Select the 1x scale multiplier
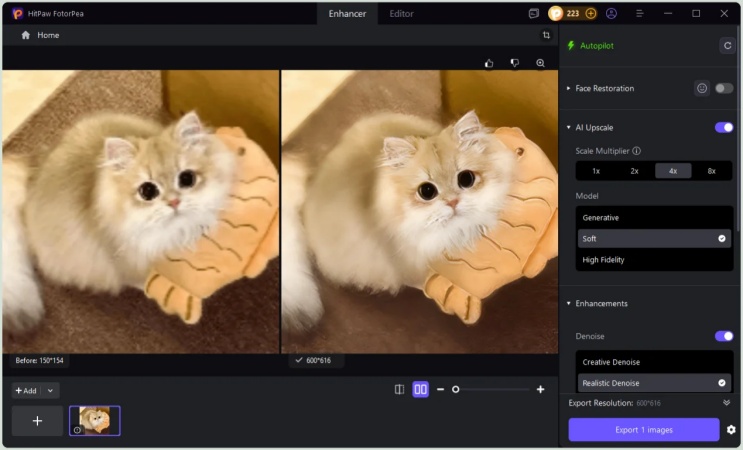The image size is (743, 450). click(x=596, y=171)
